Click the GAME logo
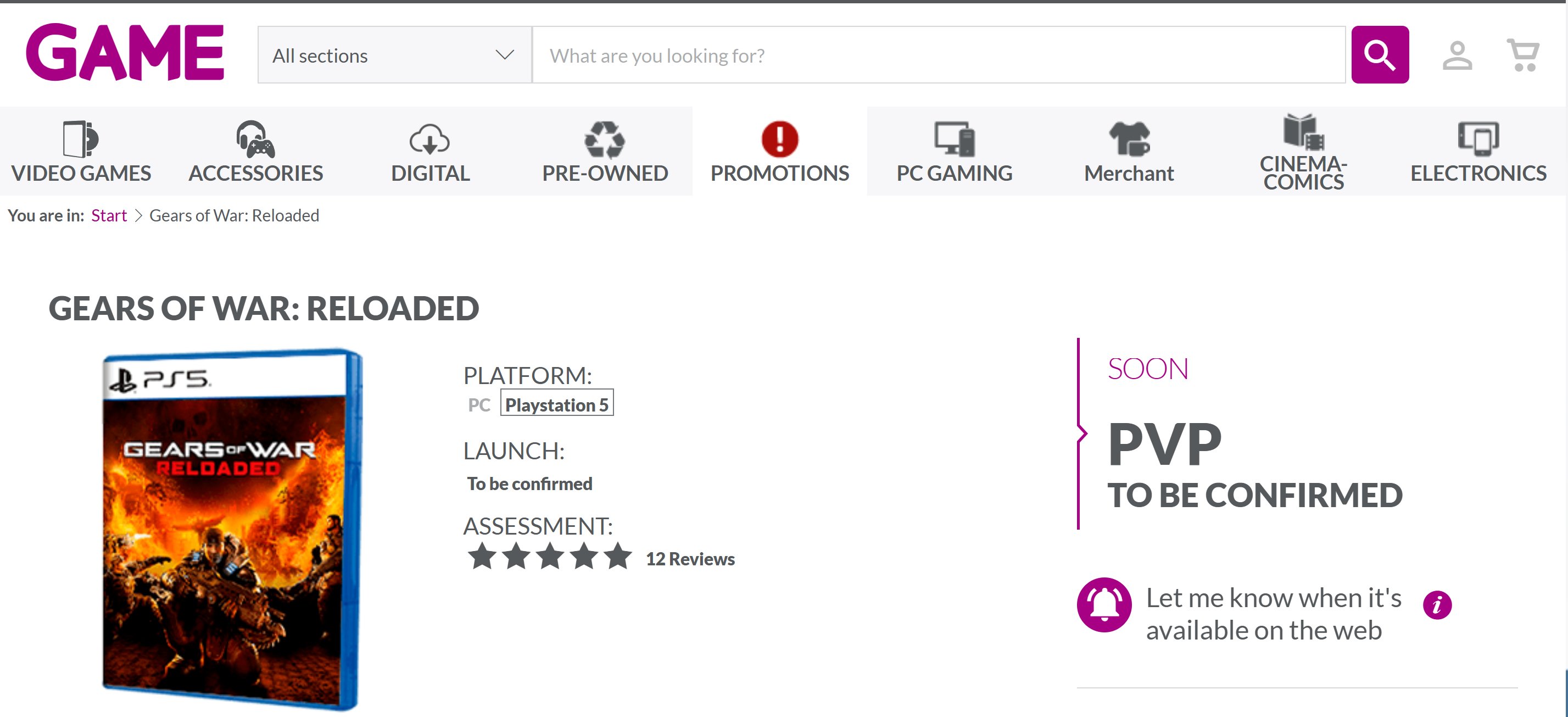The width and height of the screenshot is (1568, 717). tap(125, 52)
